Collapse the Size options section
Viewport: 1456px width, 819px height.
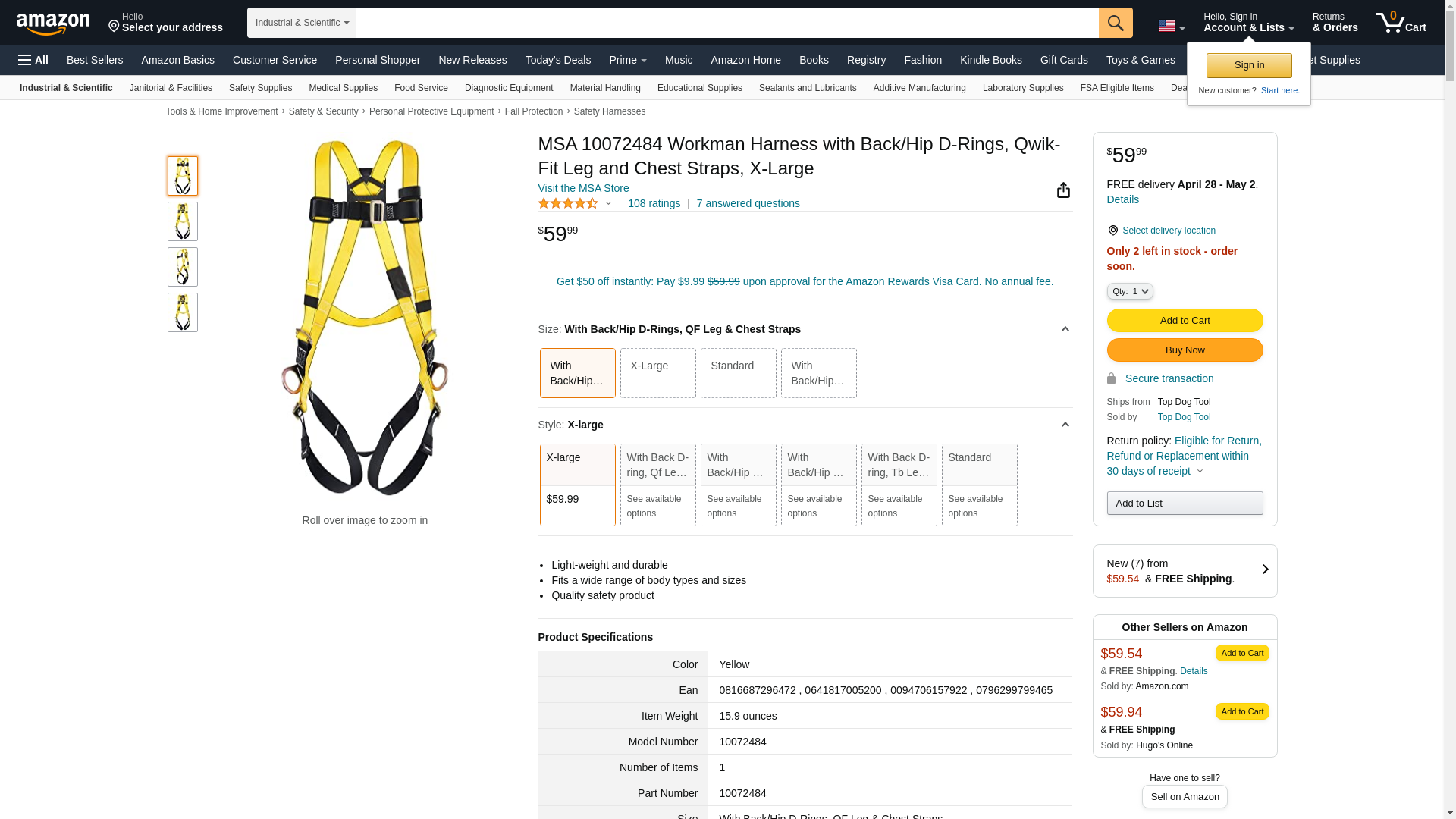pos(1065,329)
